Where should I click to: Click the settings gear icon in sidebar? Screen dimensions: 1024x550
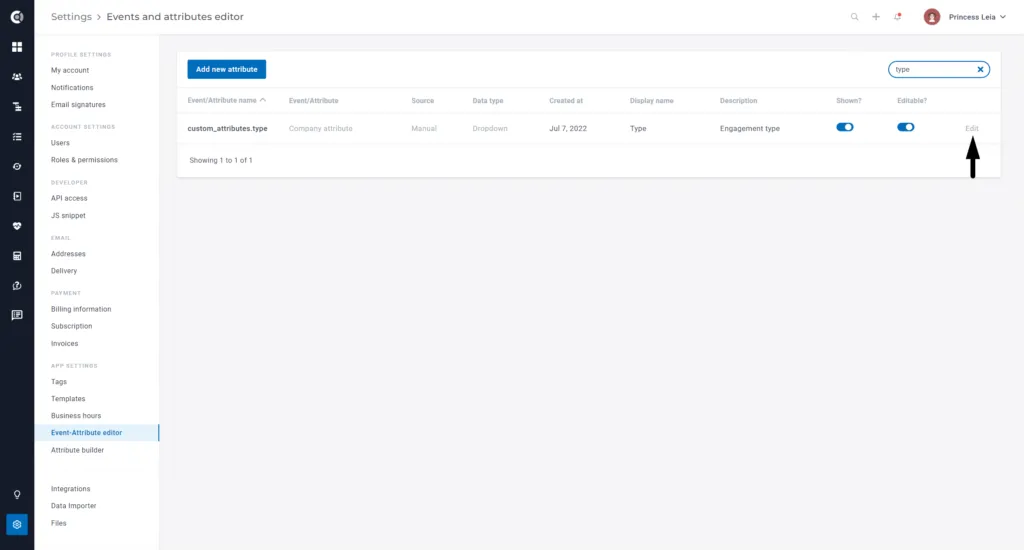[x=17, y=525]
